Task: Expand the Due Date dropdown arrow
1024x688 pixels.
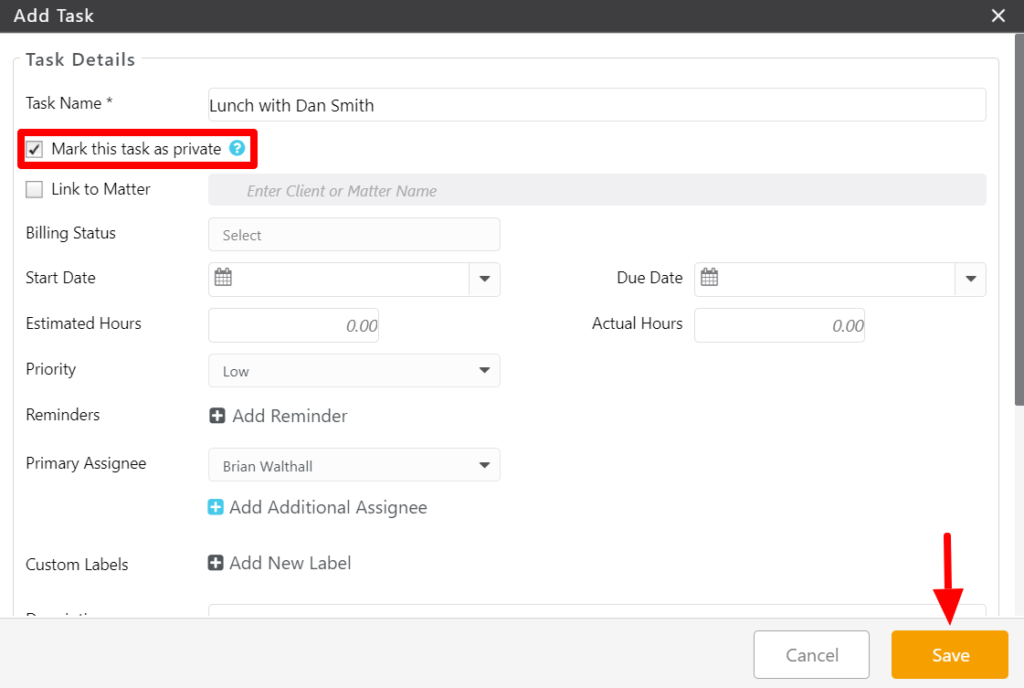Action: (970, 280)
